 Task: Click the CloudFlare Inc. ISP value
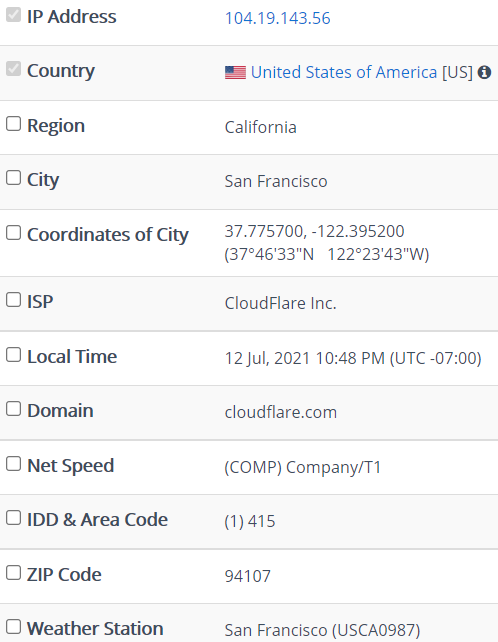pyautogui.click(x=280, y=303)
